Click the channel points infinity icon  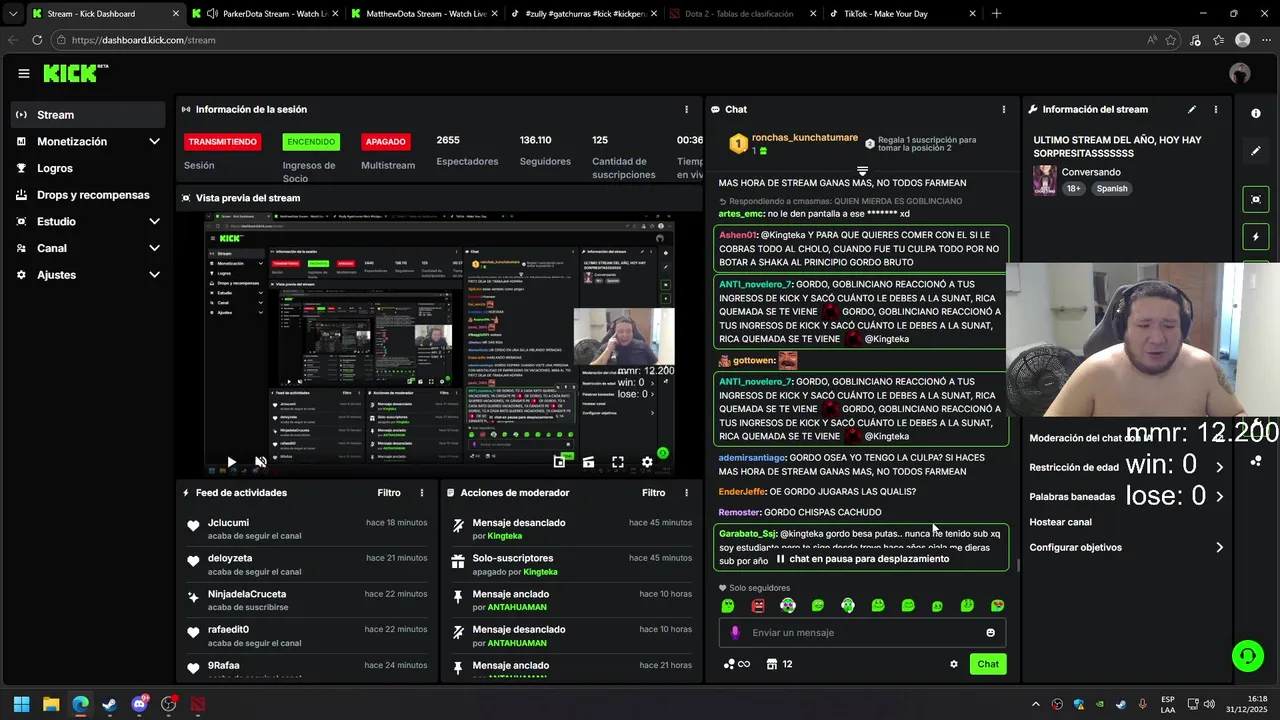point(736,664)
